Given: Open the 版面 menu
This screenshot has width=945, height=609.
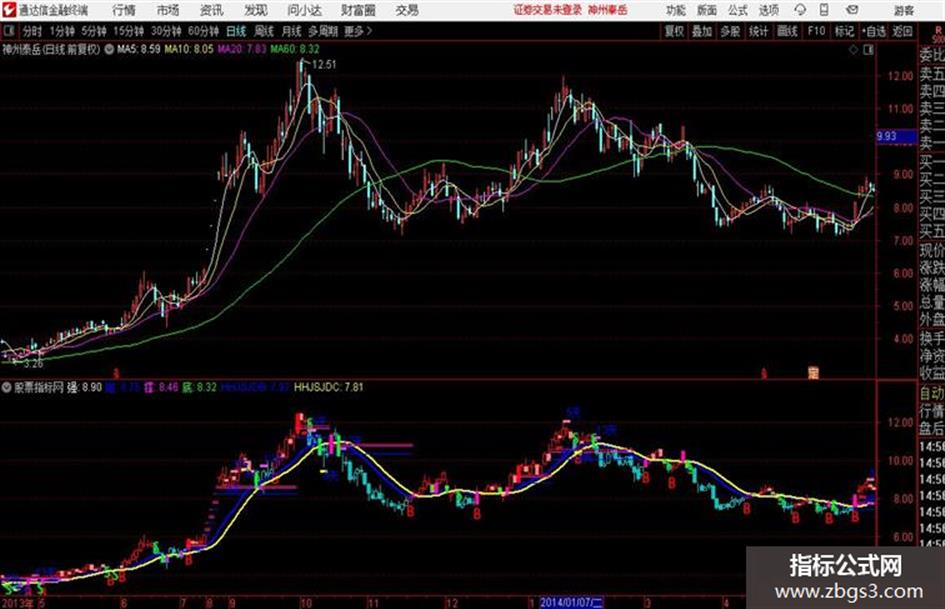Looking at the screenshot, I should tap(707, 10).
